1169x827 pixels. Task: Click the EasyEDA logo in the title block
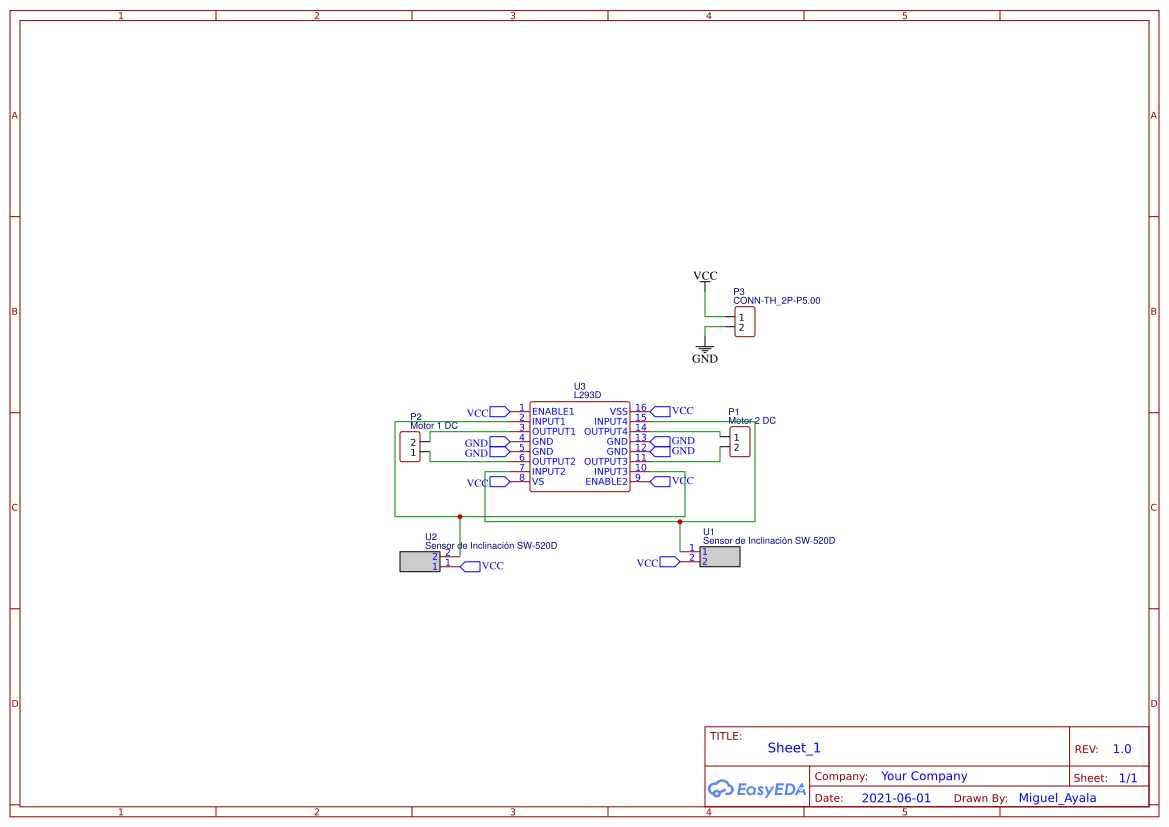(x=757, y=790)
